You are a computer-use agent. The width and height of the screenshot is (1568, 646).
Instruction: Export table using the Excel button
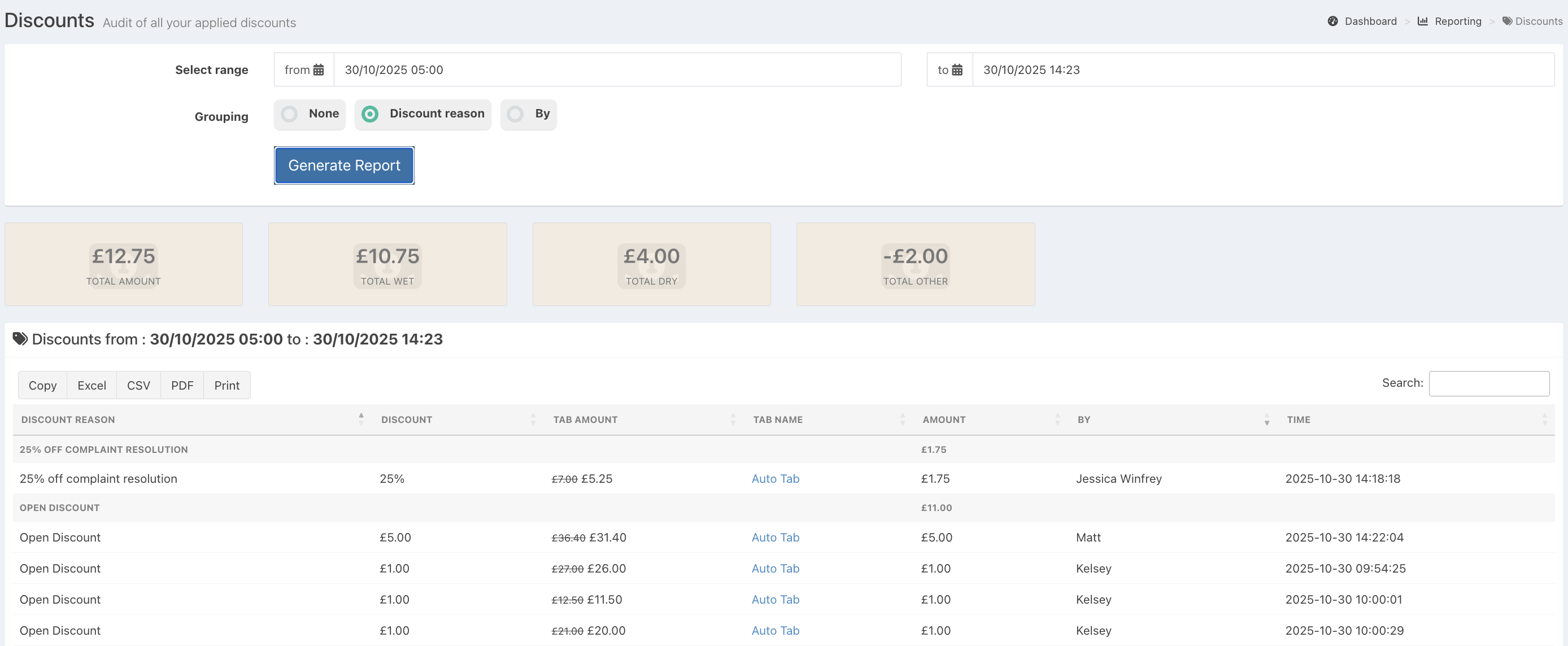pos(92,386)
